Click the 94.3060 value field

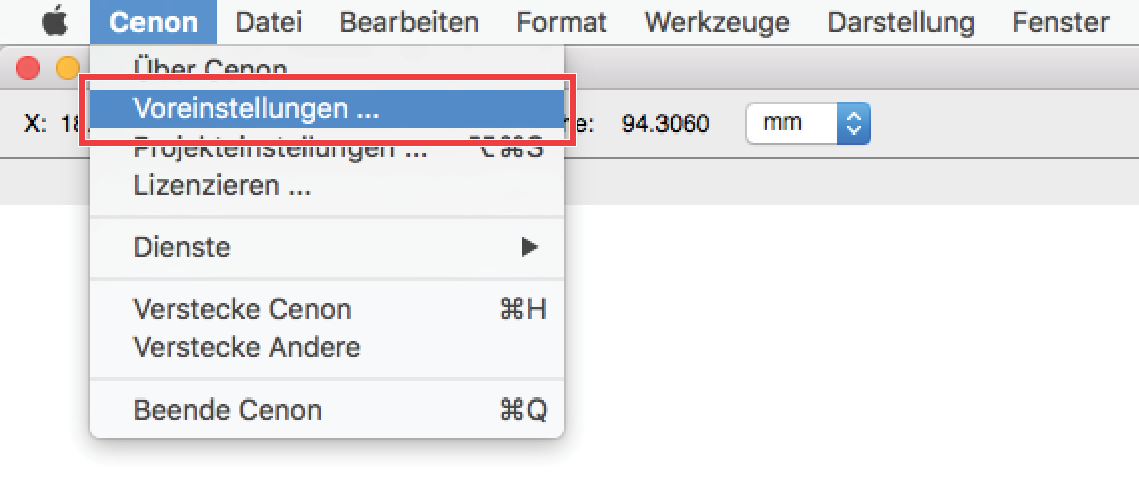[x=665, y=124]
